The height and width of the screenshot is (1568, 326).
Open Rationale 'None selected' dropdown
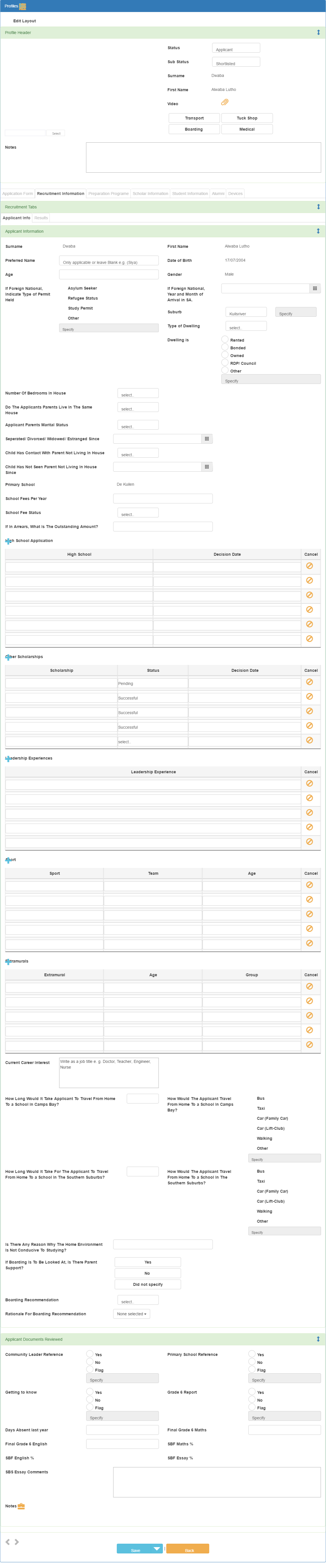point(132,1314)
